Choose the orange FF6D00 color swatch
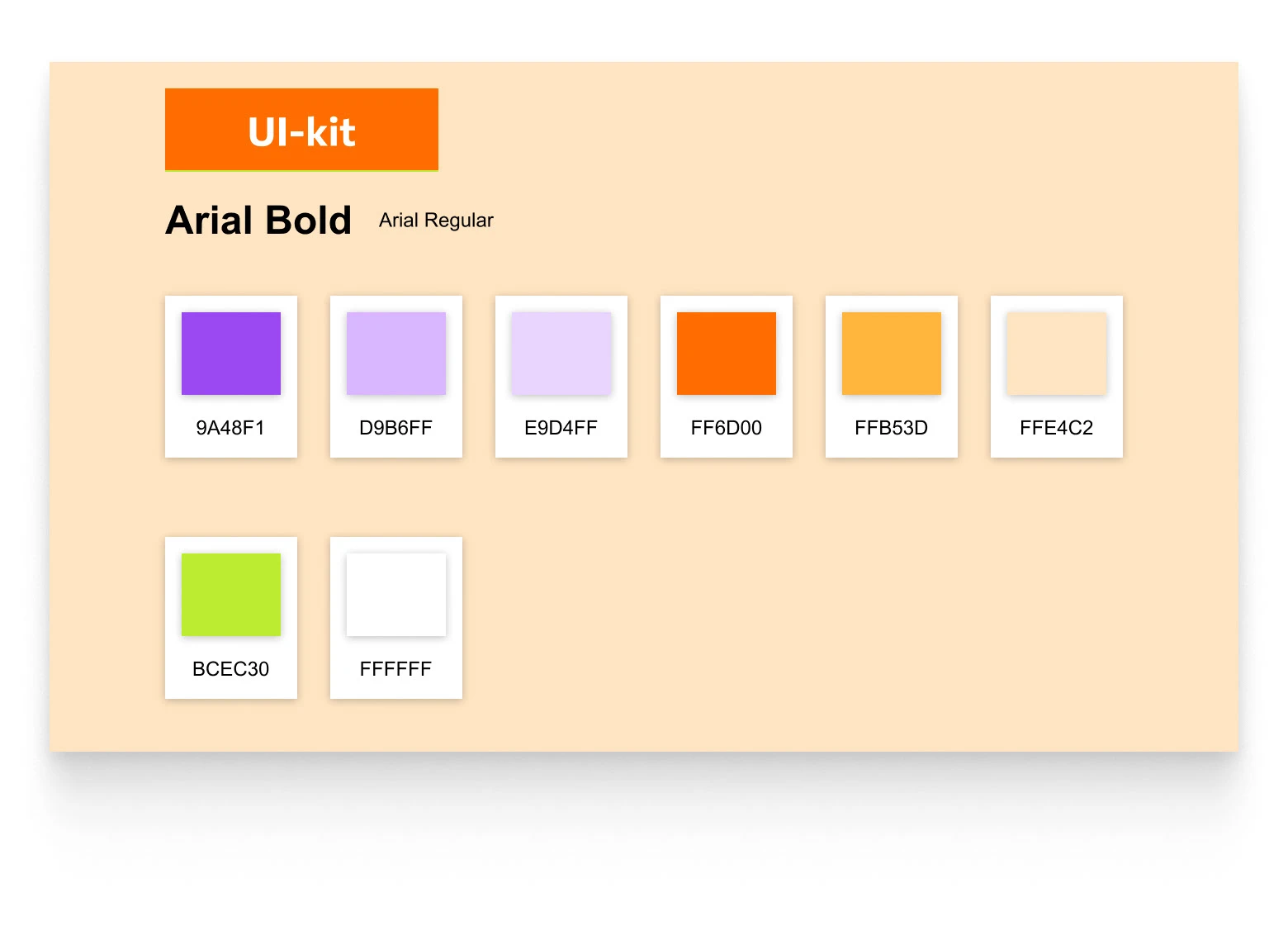The image size is (1288, 926). (x=727, y=354)
